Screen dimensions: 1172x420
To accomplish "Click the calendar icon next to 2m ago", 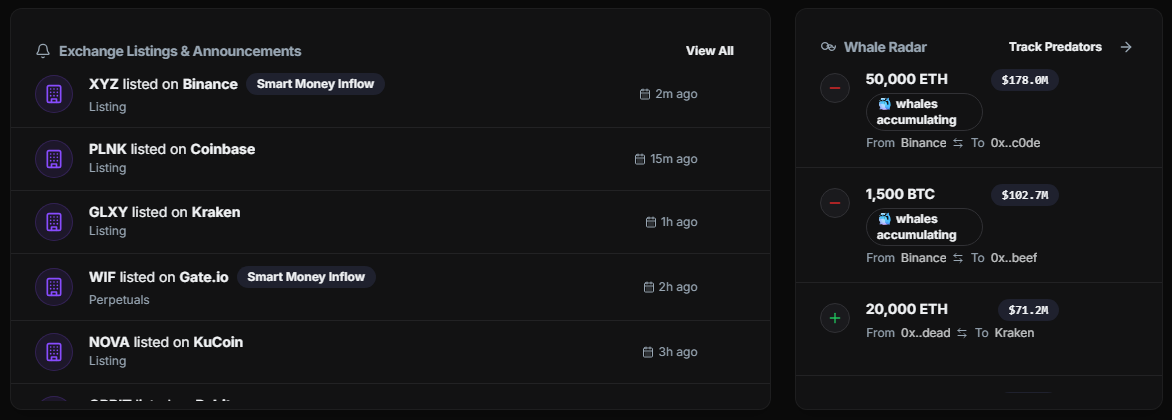I will point(645,94).
